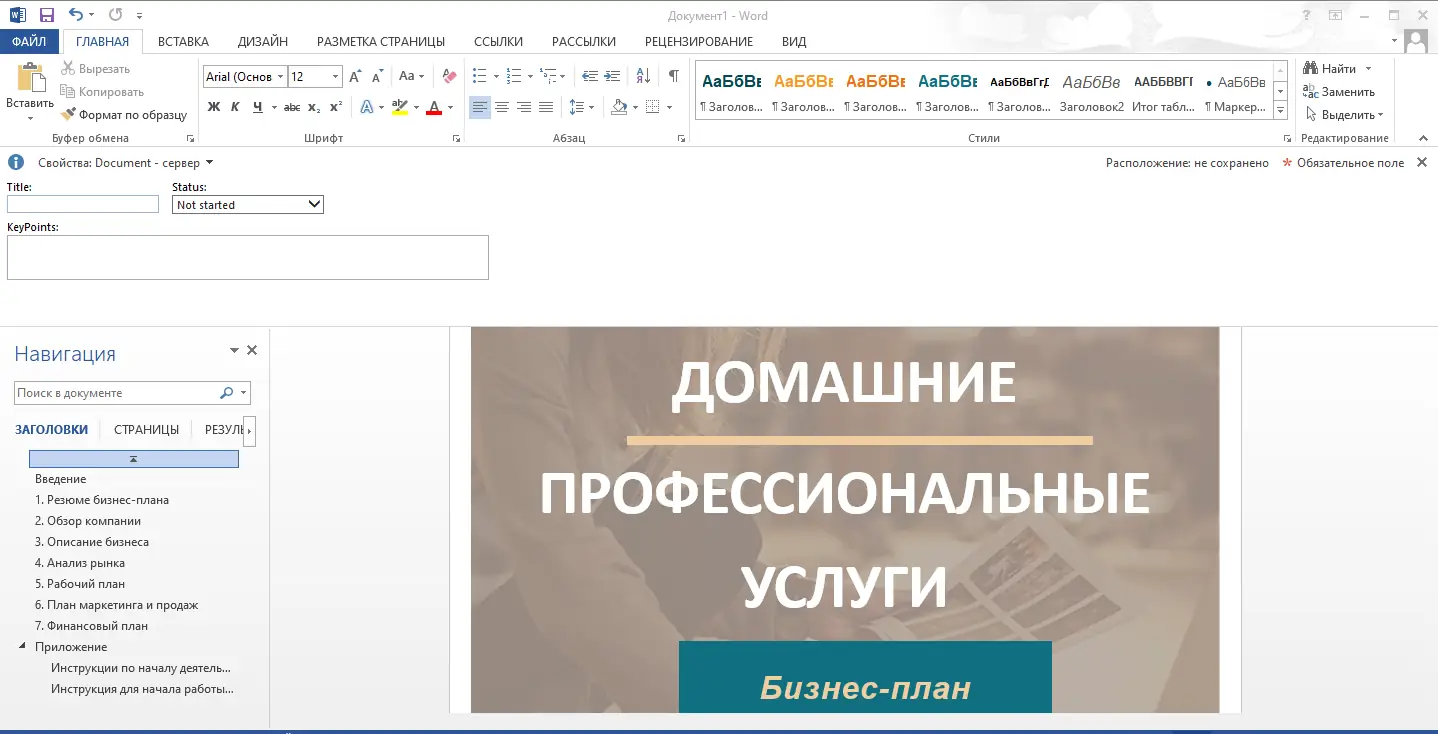Toggle bold formatting with the Ж icon
The width and height of the screenshot is (1438, 734).
click(213, 105)
